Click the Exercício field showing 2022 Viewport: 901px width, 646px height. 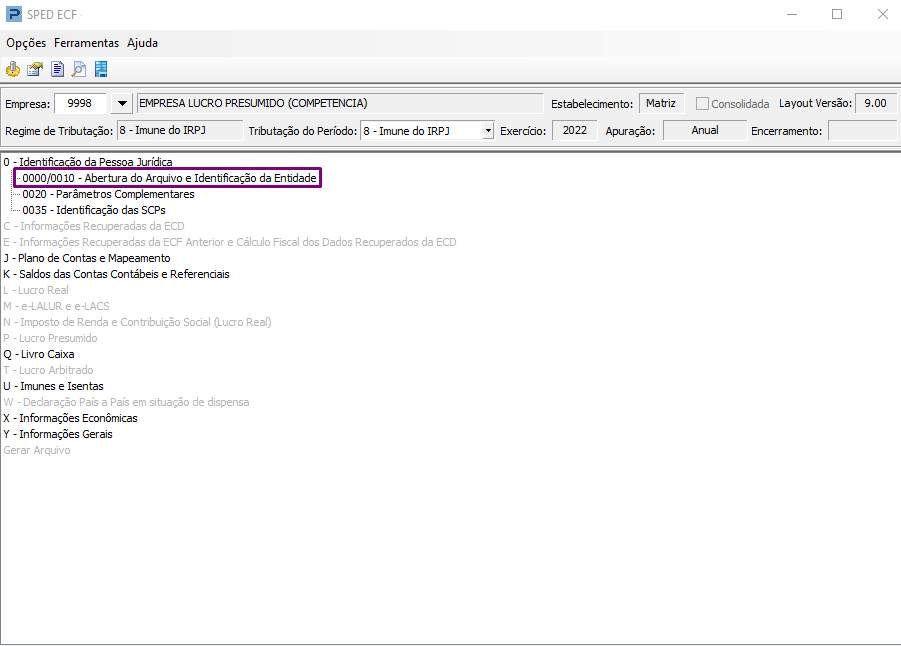(575, 130)
